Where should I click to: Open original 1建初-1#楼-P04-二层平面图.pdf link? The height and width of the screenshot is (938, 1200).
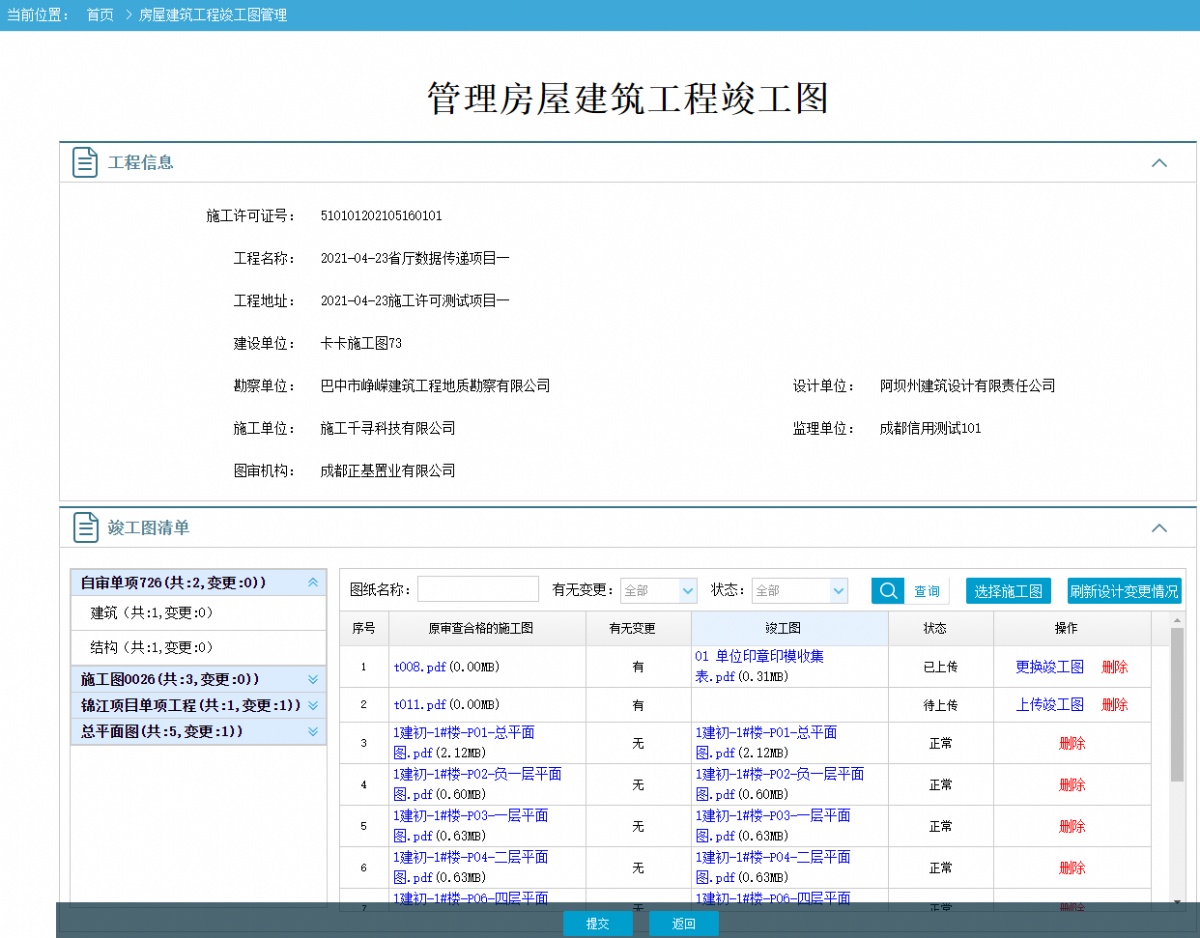[470, 867]
